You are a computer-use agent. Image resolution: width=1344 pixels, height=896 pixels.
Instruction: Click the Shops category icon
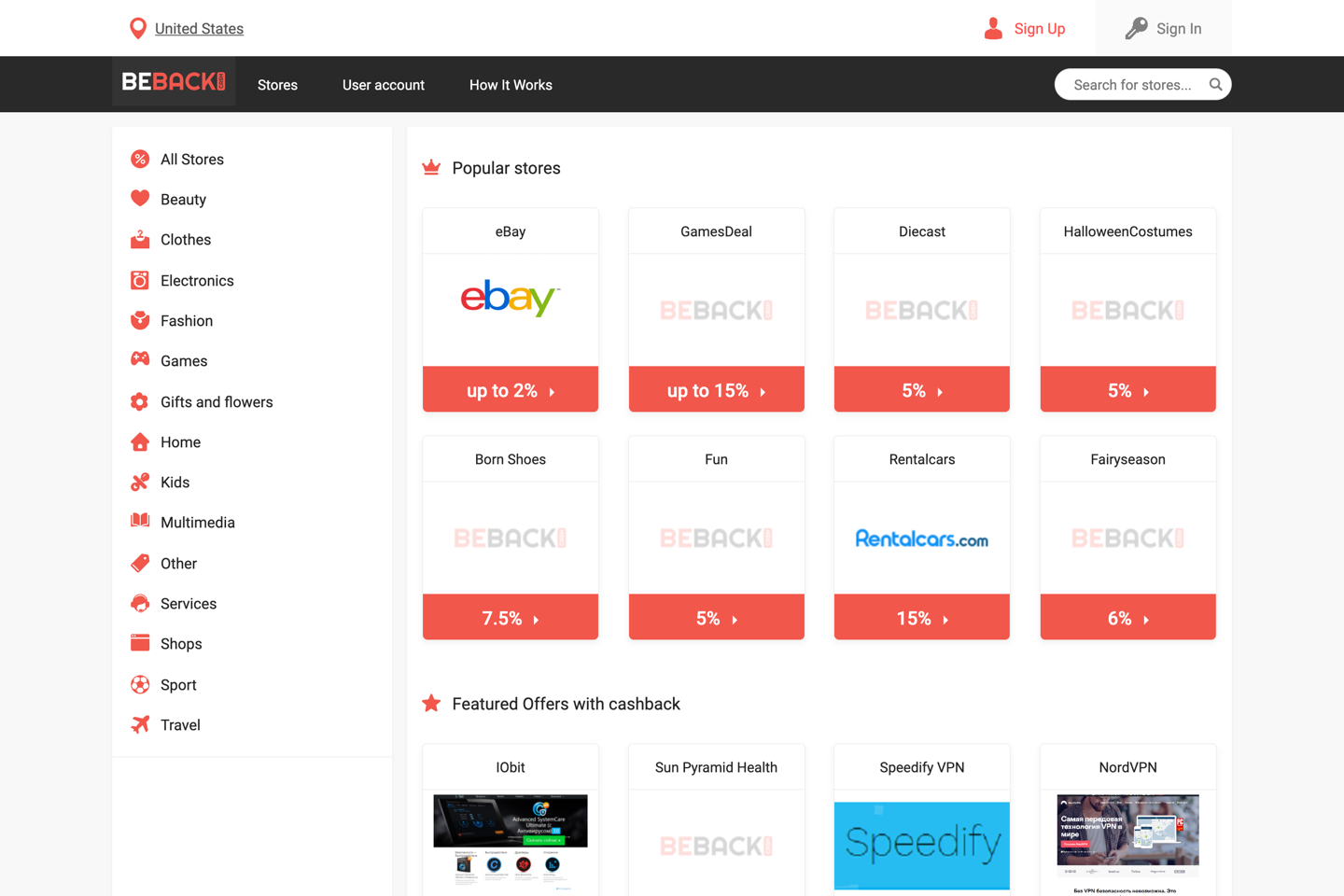point(140,643)
